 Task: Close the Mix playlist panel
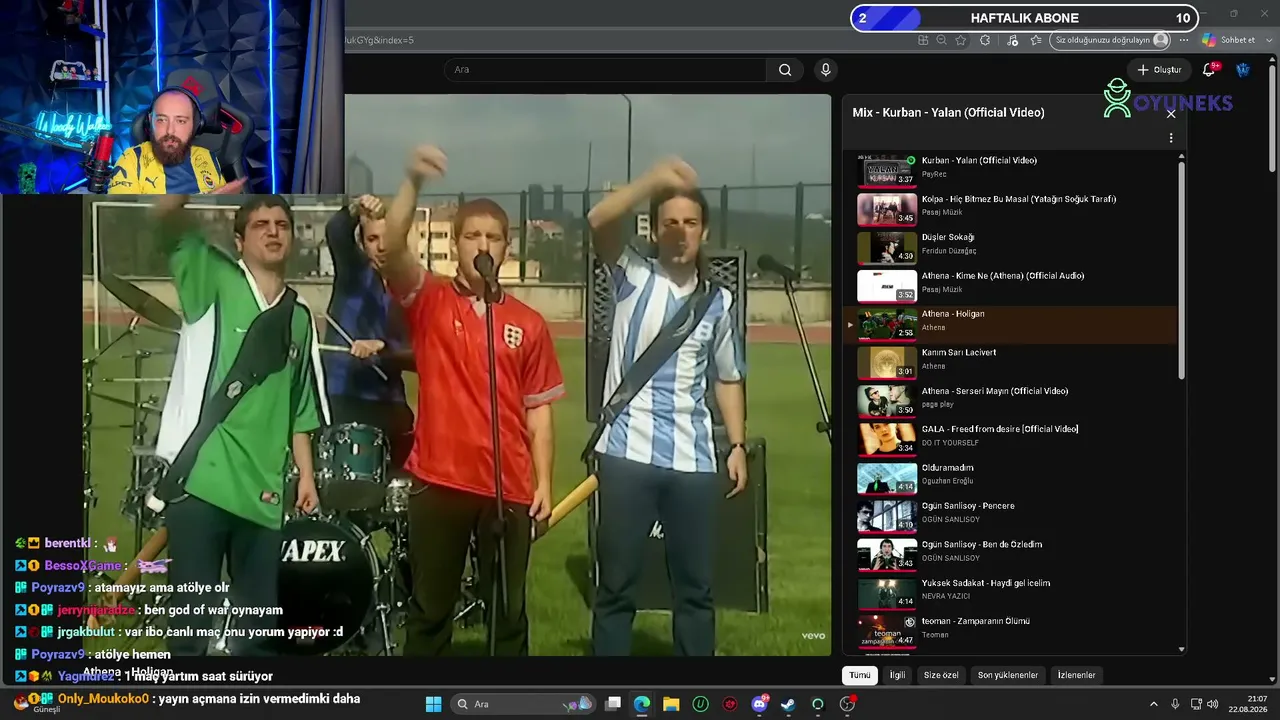1171,114
